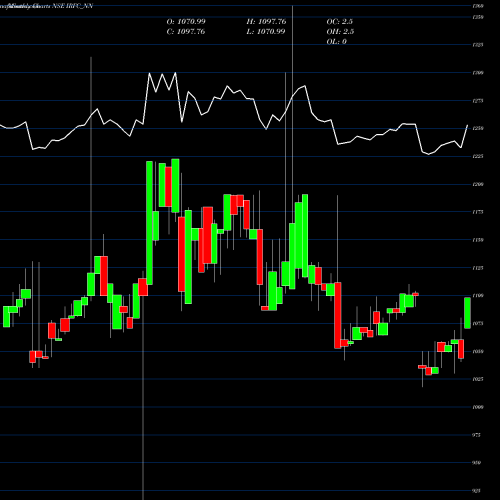Click the 975 price axis label
The image size is (500, 500).
477,435
